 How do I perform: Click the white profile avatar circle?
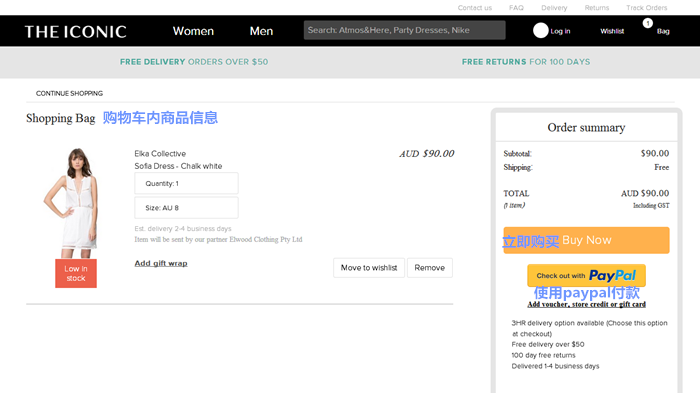pyautogui.click(x=541, y=30)
